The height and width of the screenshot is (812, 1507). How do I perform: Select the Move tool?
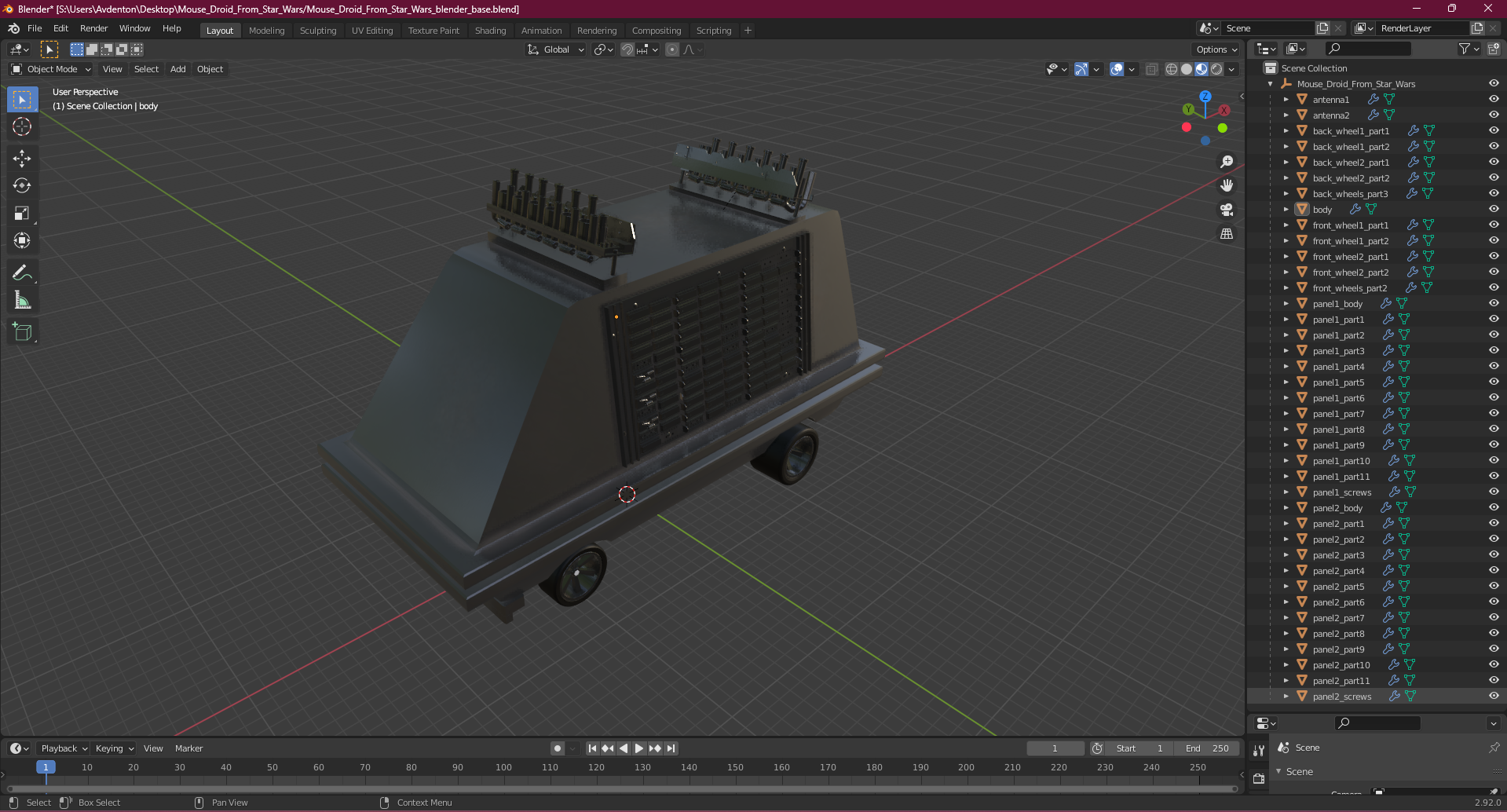22,159
